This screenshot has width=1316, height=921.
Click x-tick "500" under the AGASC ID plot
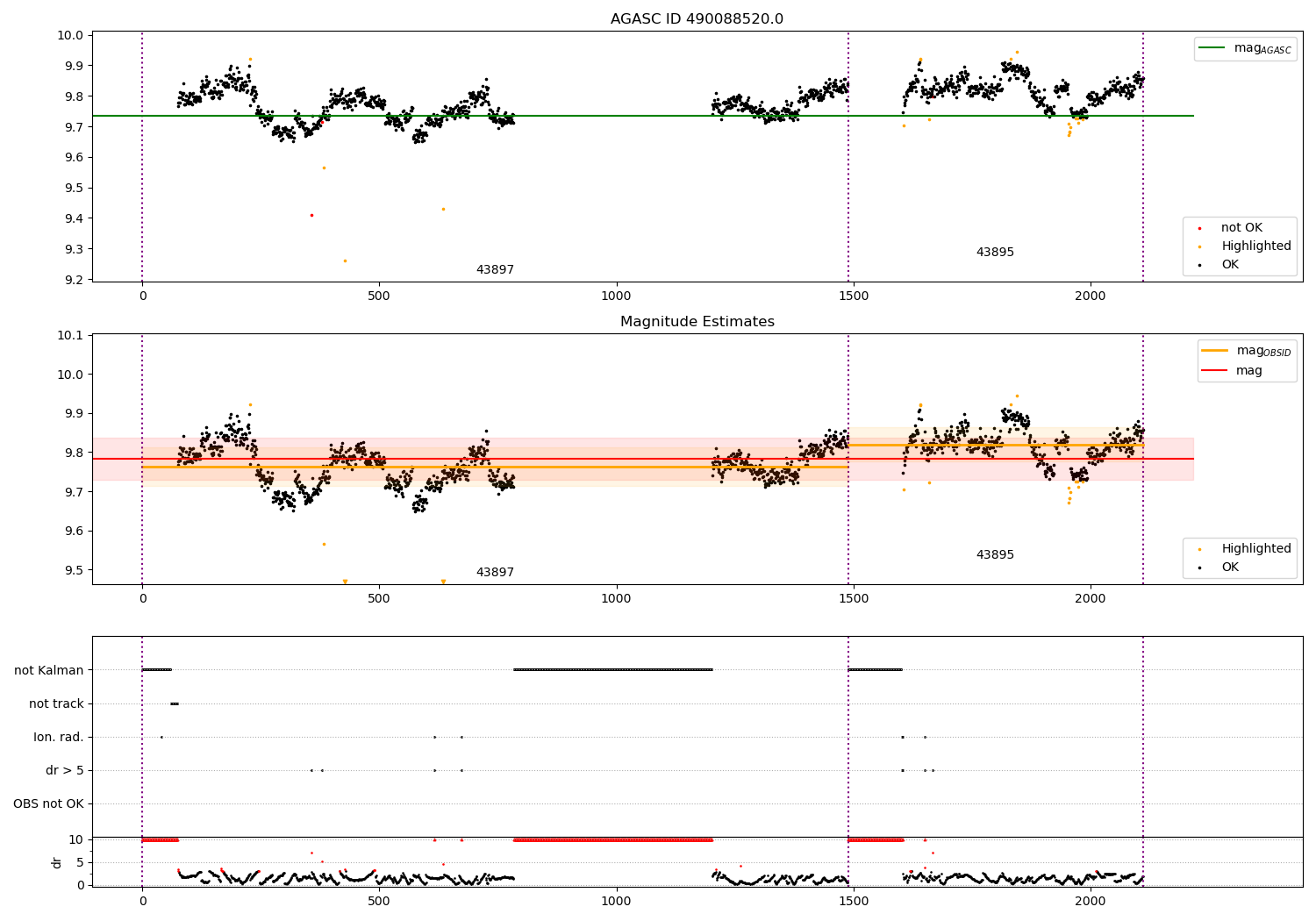point(379,296)
